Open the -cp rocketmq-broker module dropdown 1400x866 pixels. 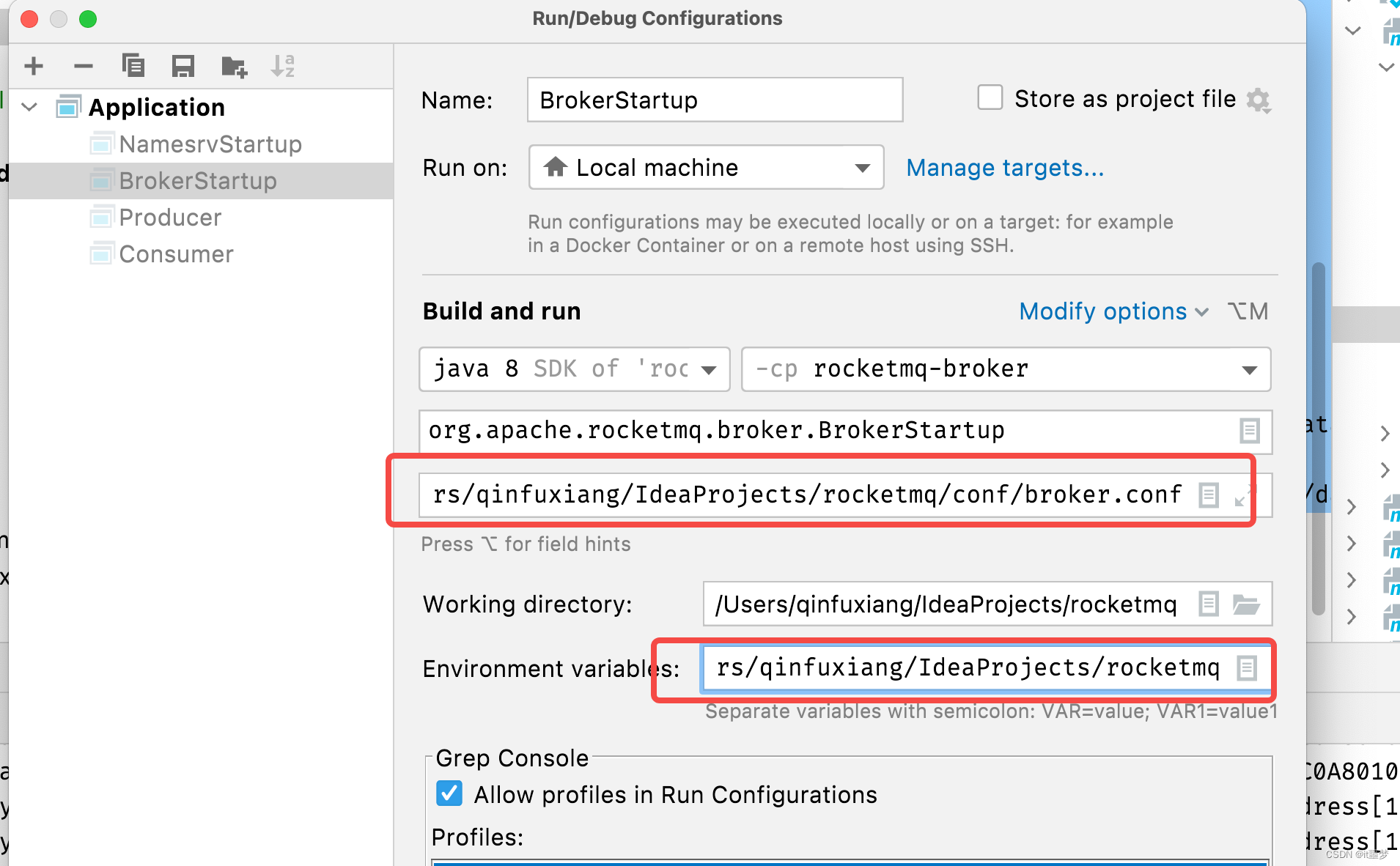pos(1006,369)
